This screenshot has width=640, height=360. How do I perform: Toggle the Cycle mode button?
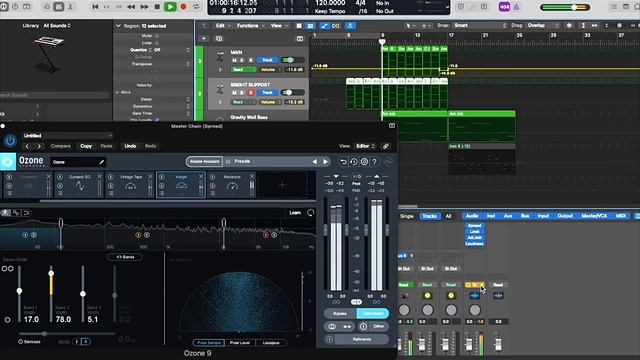[196, 7]
